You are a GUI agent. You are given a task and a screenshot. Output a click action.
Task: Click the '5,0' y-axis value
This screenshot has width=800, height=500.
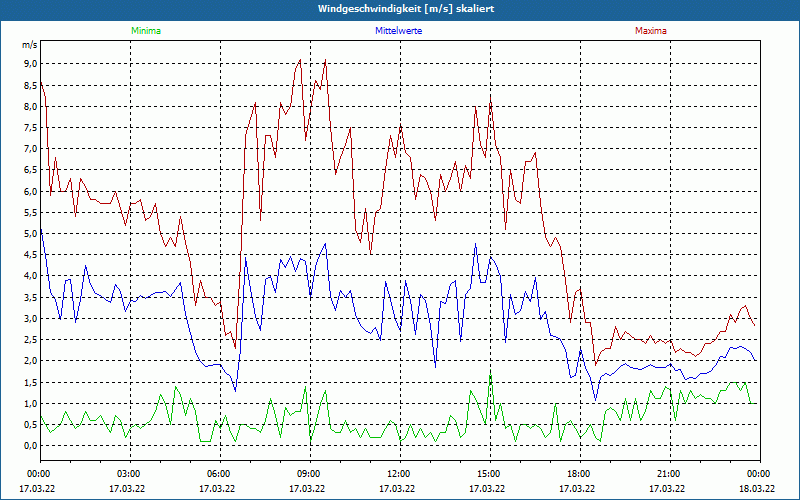(31, 234)
